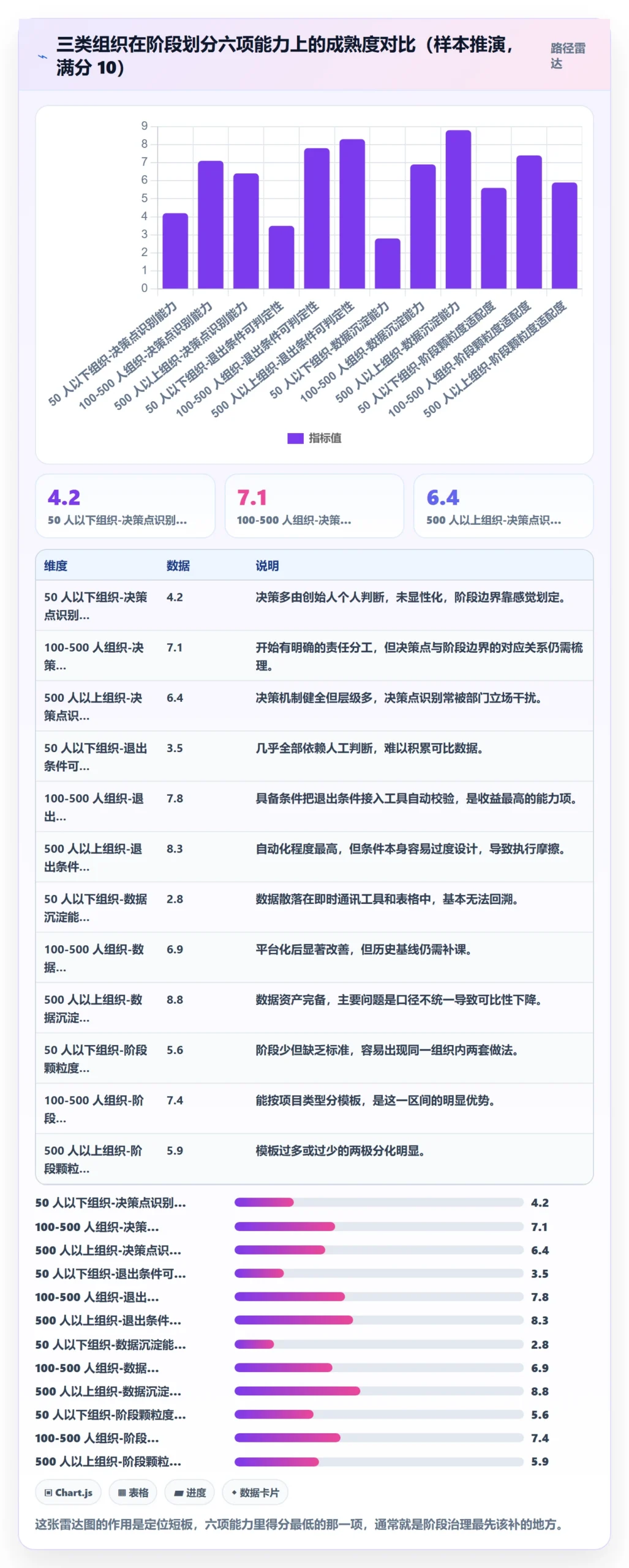The width and height of the screenshot is (629, 1568).
Task: Click the Chart.js chip
Action: (69, 1492)
